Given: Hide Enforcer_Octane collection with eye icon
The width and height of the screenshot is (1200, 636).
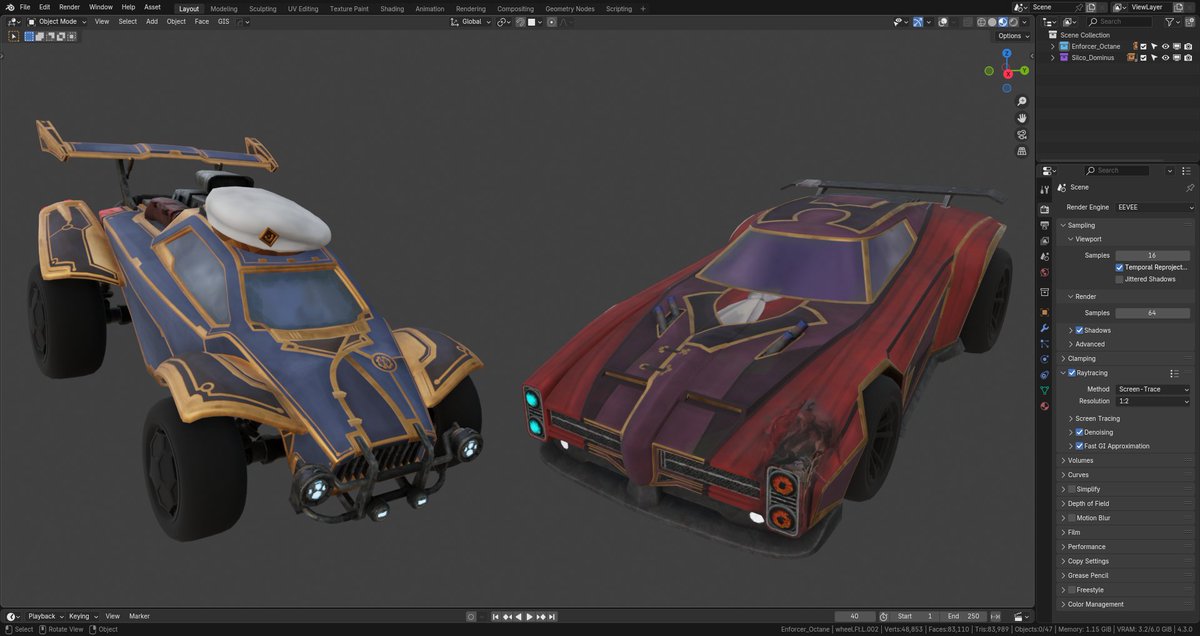Looking at the screenshot, I should (1165, 46).
